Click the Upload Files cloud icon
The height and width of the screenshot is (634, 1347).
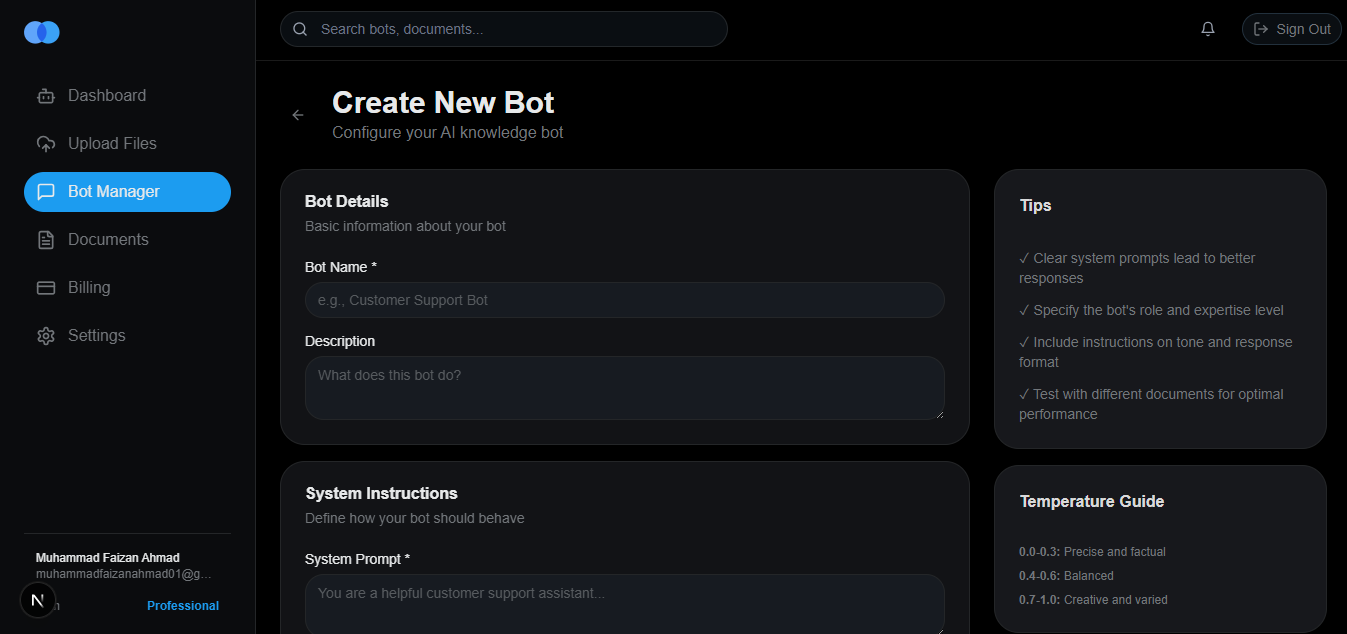46,143
